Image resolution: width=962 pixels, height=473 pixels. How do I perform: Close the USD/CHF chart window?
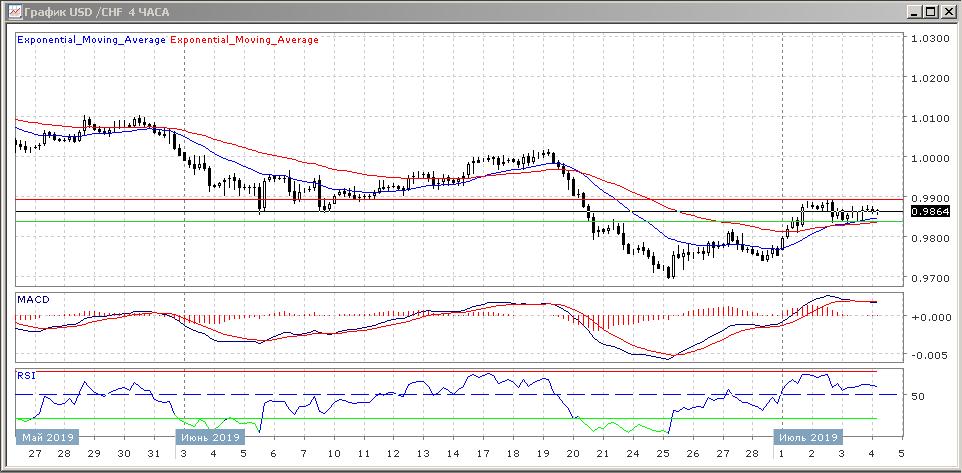coord(948,11)
